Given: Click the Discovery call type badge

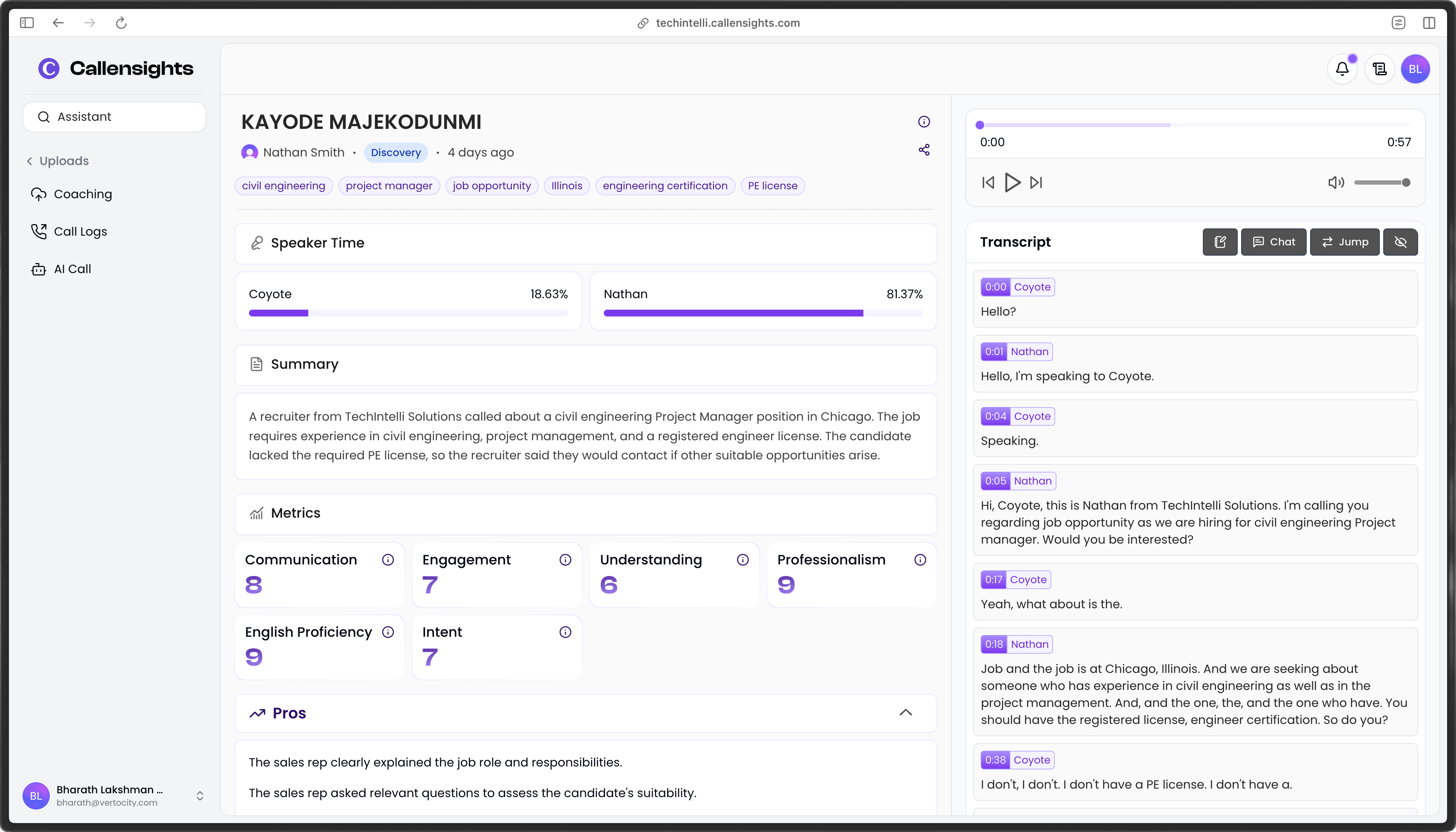Looking at the screenshot, I should click(x=395, y=153).
